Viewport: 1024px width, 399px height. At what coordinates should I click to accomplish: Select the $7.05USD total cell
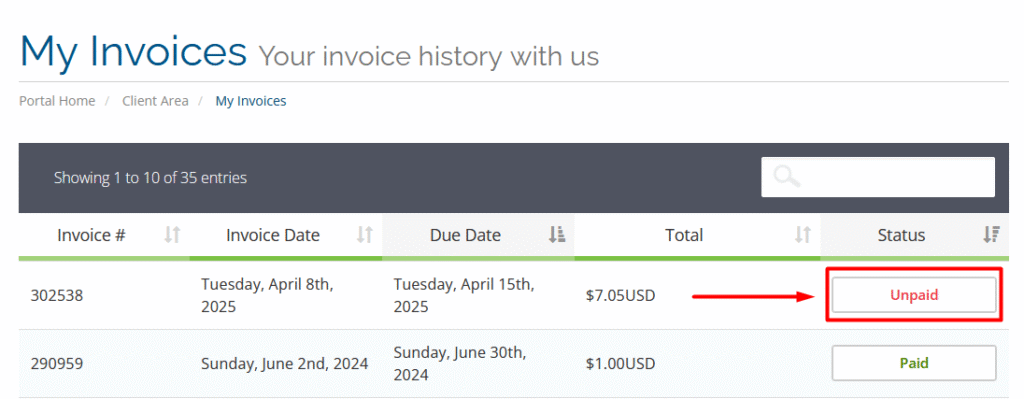(x=620, y=296)
